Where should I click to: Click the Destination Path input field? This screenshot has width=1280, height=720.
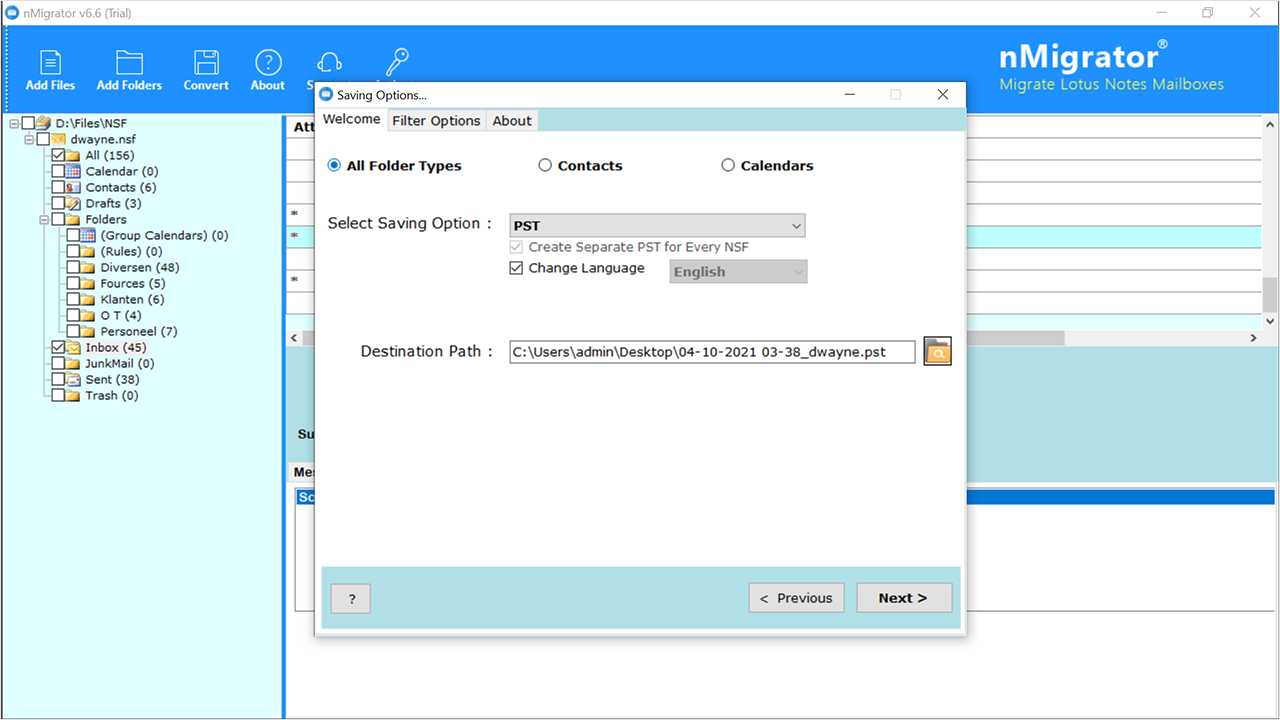click(712, 351)
